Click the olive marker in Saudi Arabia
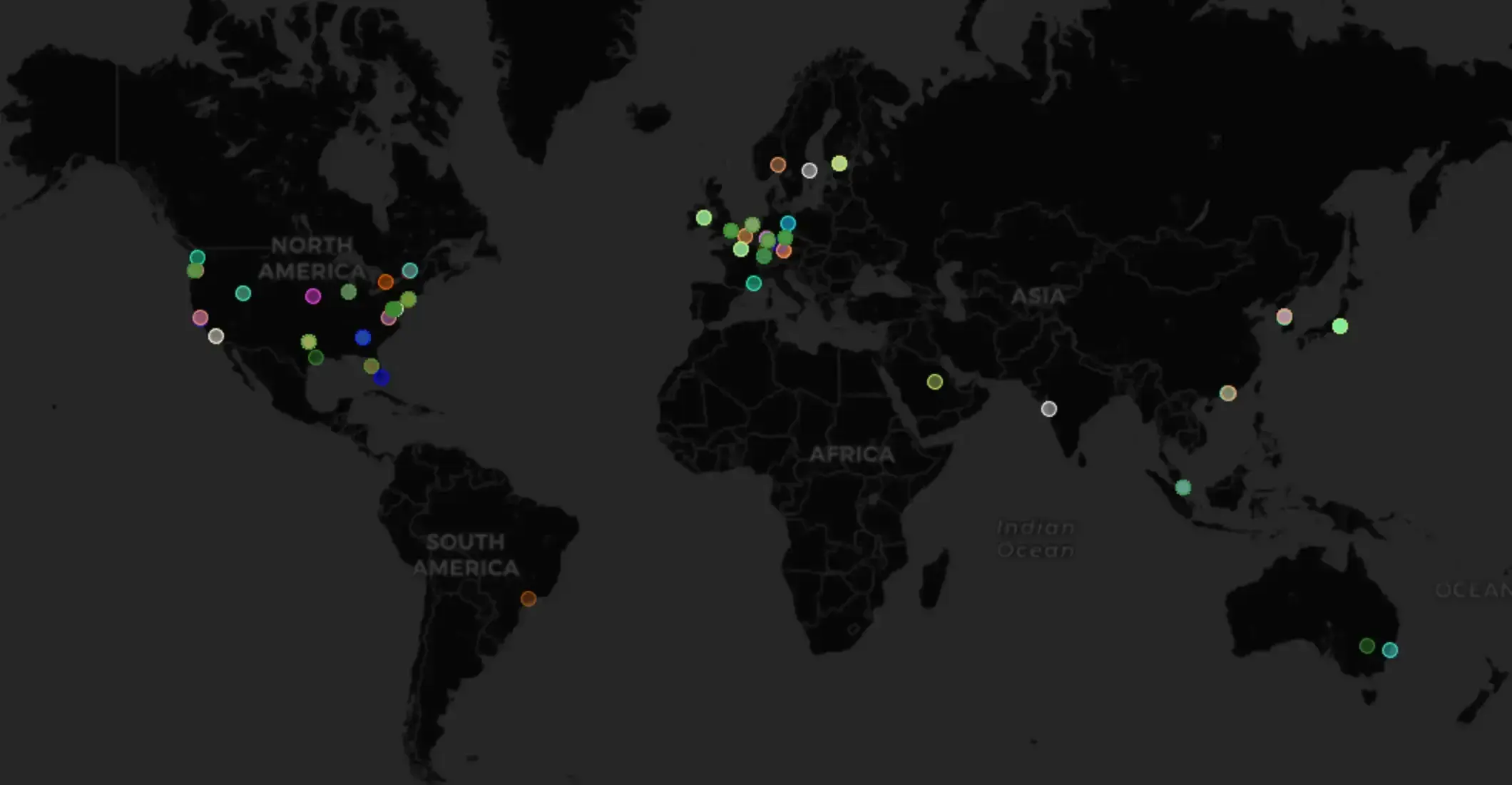This screenshot has width=1512, height=785. coord(934,382)
